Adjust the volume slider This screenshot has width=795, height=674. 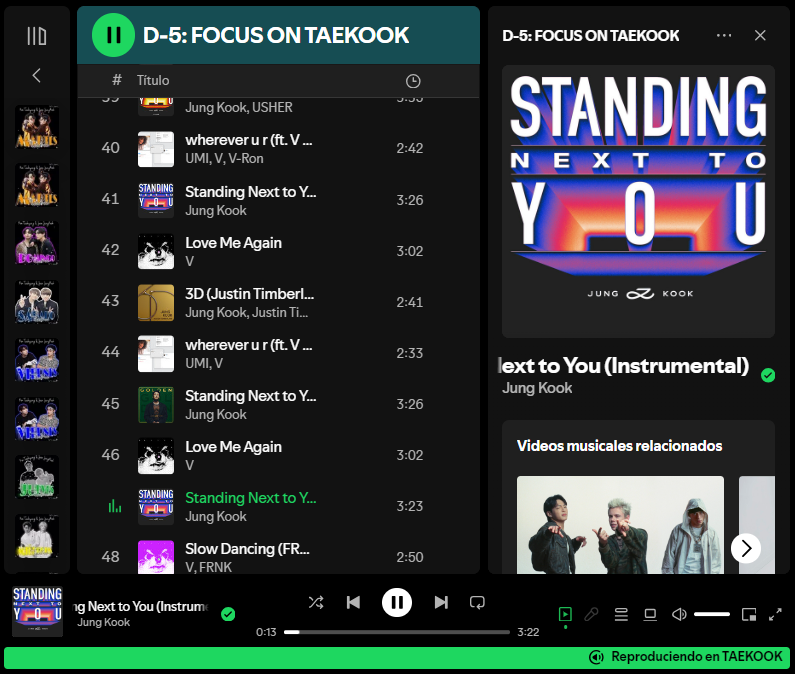pyautogui.click(x=712, y=614)
